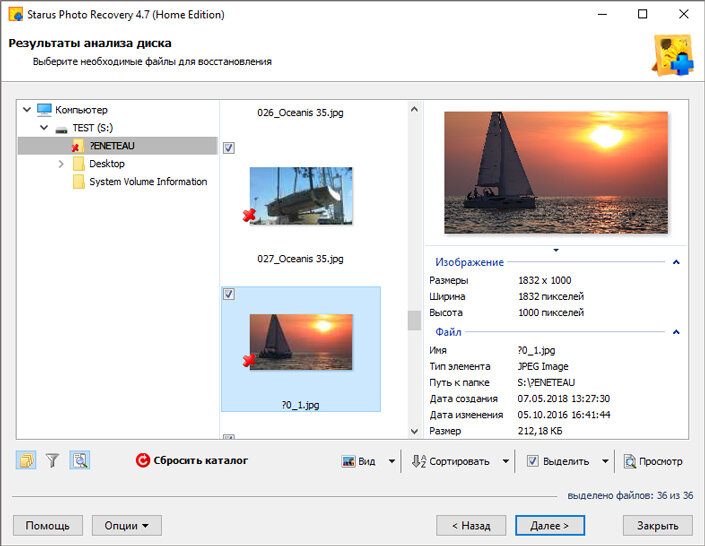Click the Starus Photo Recovery title bar icon

tap(16, 14)
